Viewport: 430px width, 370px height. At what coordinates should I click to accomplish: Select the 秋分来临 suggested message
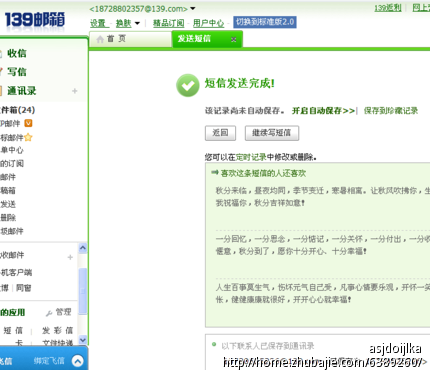pyautogui.click(x=322, y=196)
